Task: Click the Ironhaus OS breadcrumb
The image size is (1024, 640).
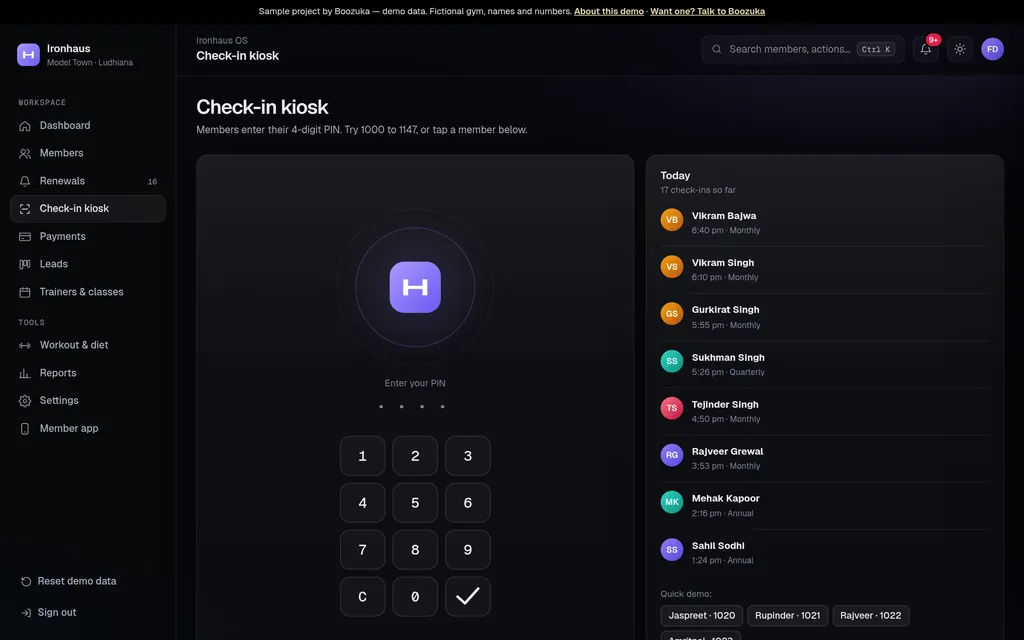Action: click(x=222, y=40)
